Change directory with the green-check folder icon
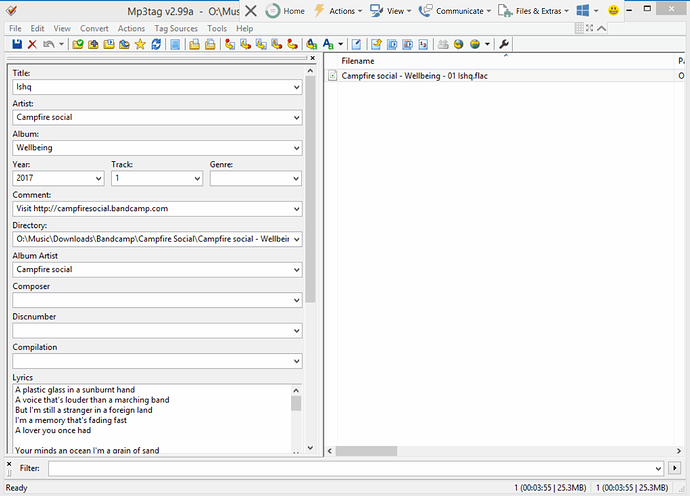The width and height of the screenshot is (690, 496). [x=78, y=44]
